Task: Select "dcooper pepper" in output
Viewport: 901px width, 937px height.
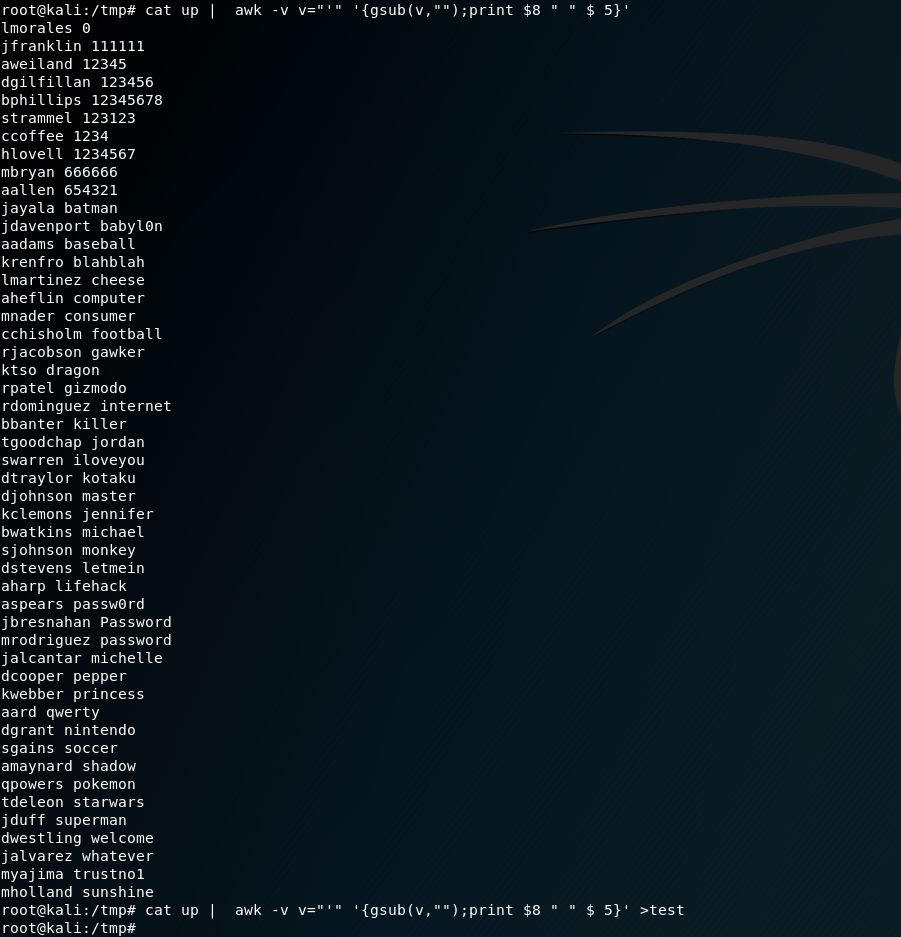Action: 64,676
